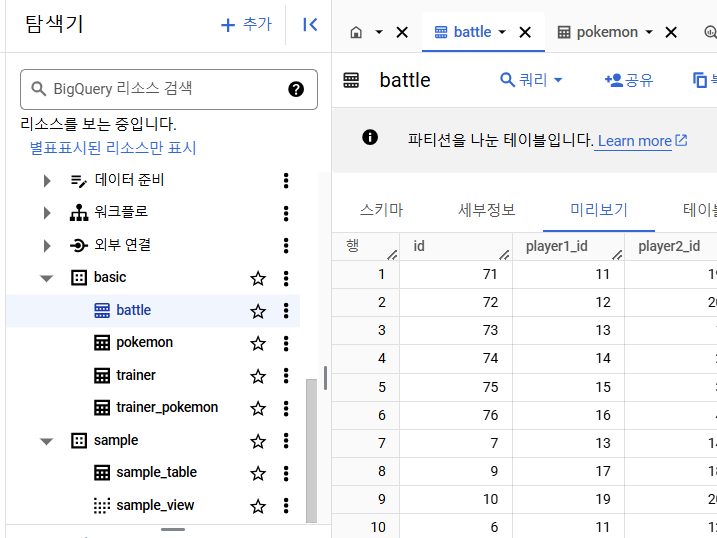This screenshot has width=717, height=538.
Task: Switch to the 세부정보 tab
Action: [487, 210]
